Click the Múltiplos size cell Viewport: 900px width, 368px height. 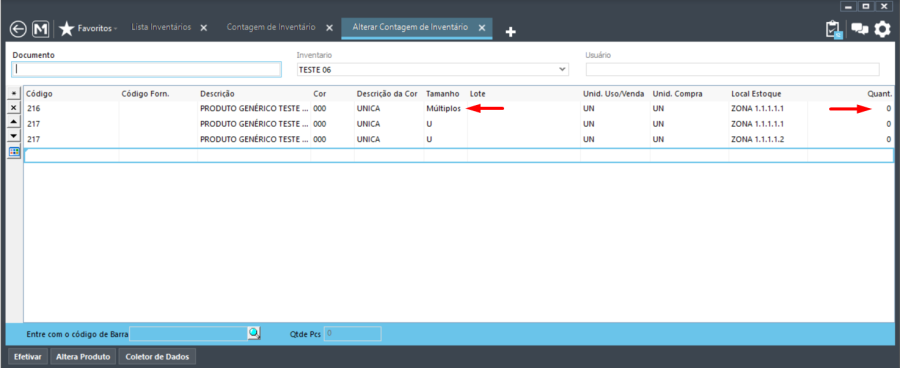coord(443,108)
